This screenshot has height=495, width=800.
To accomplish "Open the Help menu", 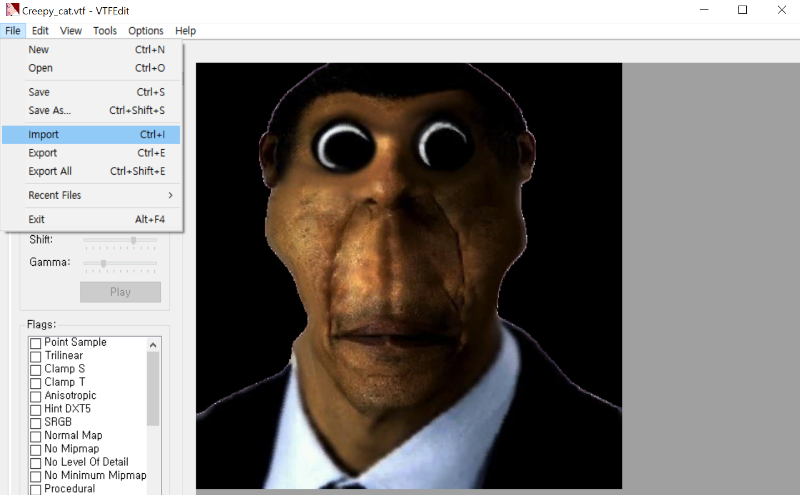I will coord(185,31).
